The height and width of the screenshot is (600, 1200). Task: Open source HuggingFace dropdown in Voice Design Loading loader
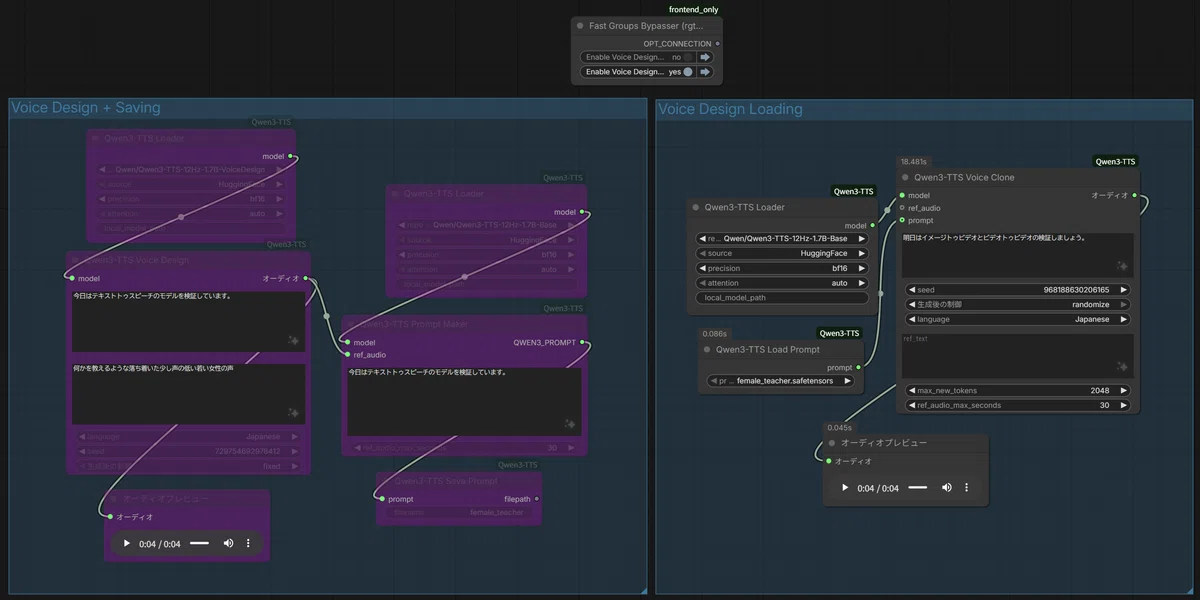point(782,254)
